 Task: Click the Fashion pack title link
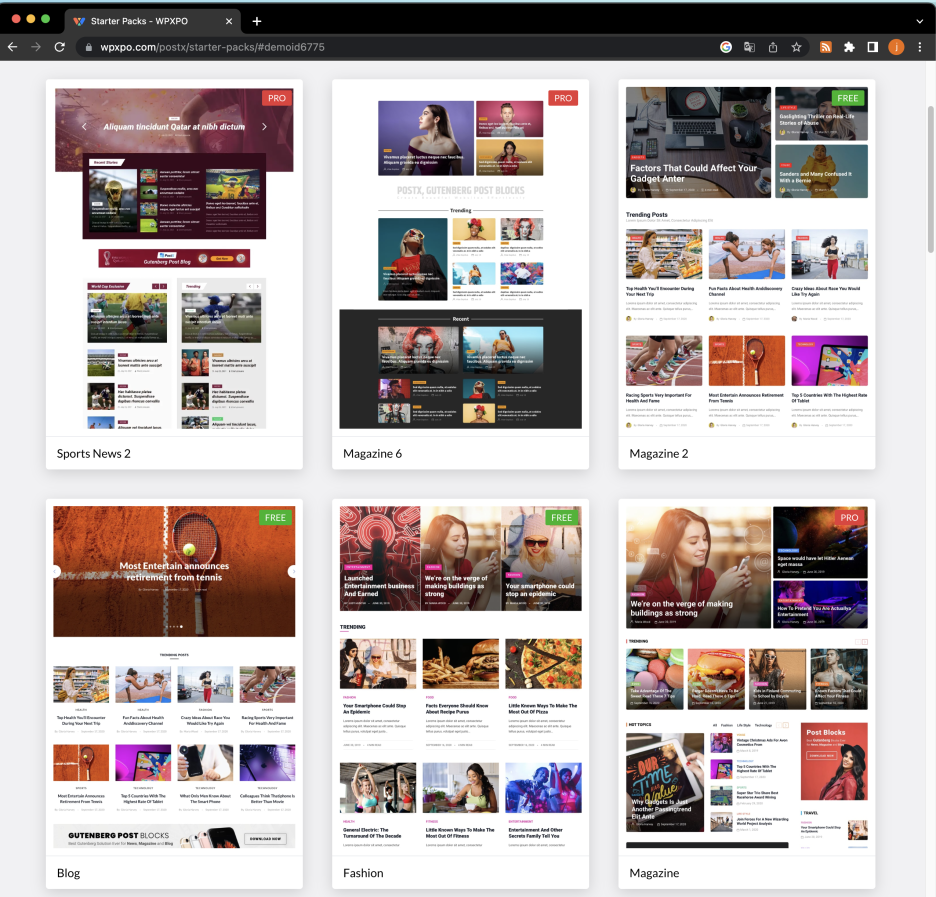pos(363,873)
